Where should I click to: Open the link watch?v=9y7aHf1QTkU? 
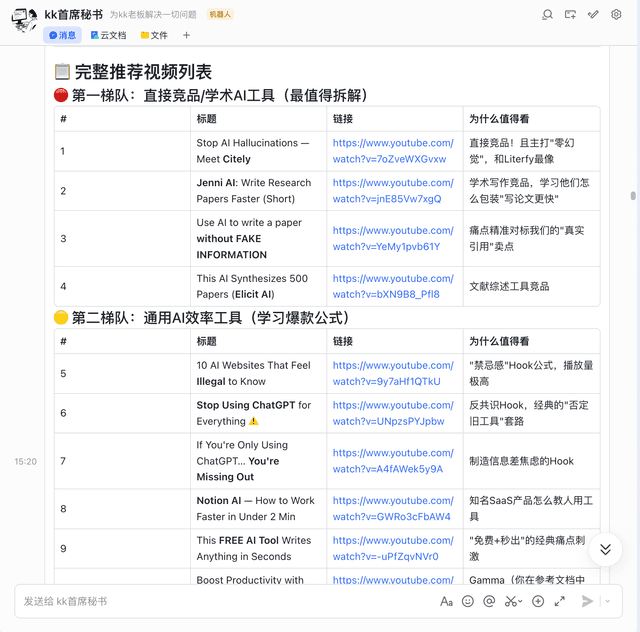(393, 373)
